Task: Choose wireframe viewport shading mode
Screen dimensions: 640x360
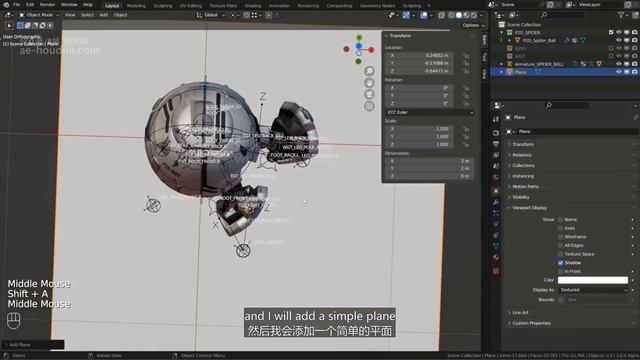Action: tap(451, 15)
